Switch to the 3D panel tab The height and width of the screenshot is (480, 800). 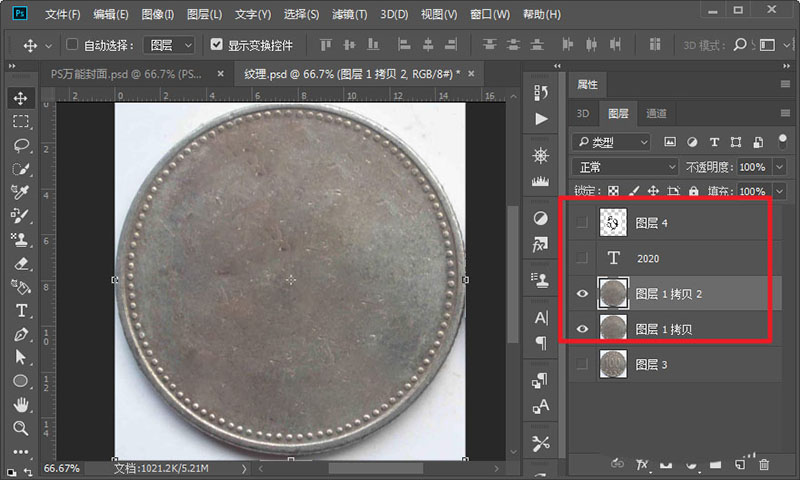pyautogui.click(x=583, y=113)
